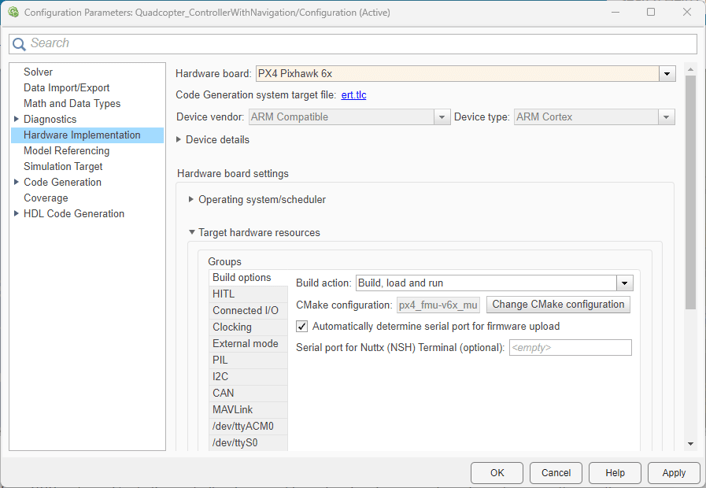
Task: Open the Device vendor dropdown
Action: (442, 117)
